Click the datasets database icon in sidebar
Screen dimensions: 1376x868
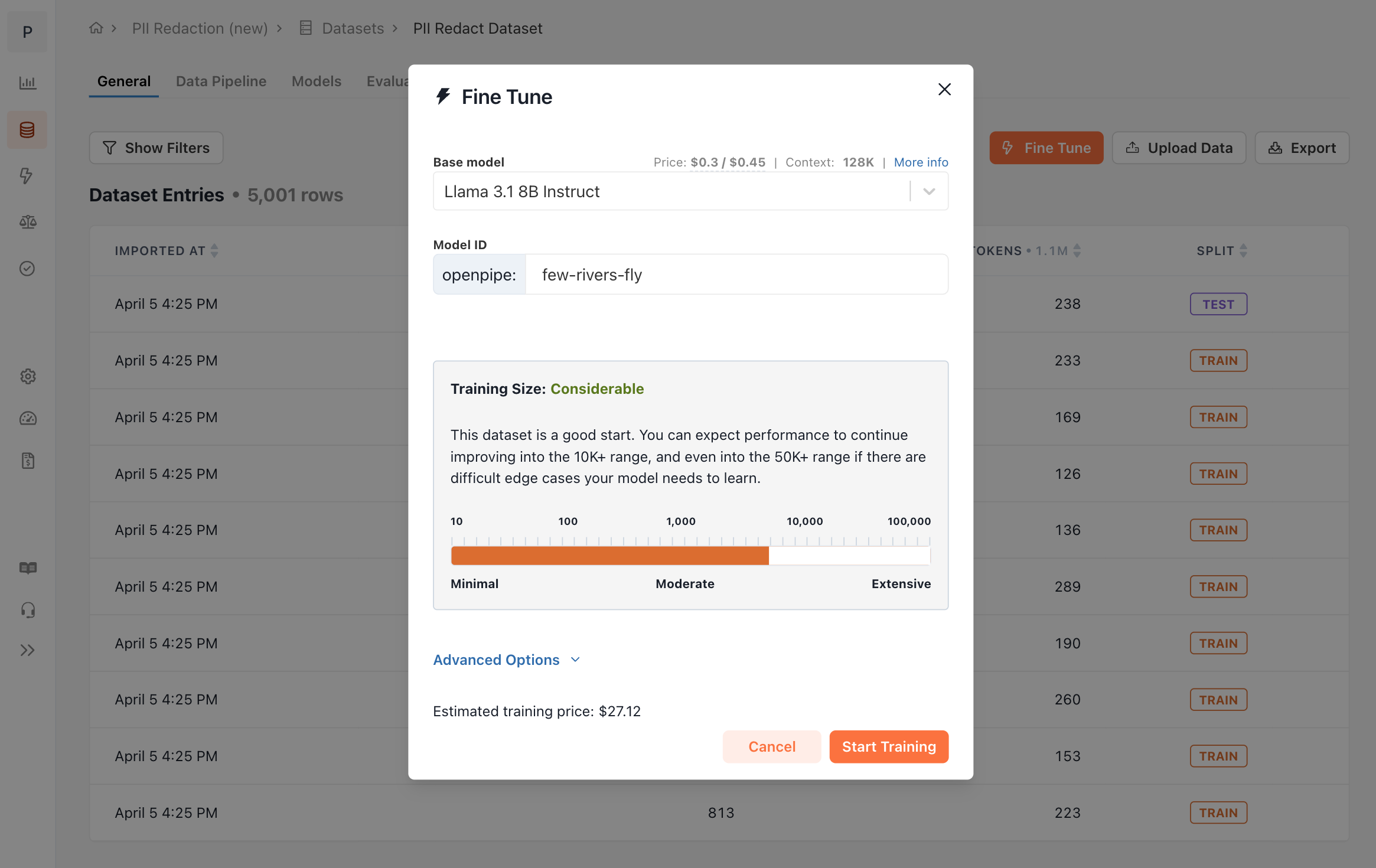click(27, 130)
